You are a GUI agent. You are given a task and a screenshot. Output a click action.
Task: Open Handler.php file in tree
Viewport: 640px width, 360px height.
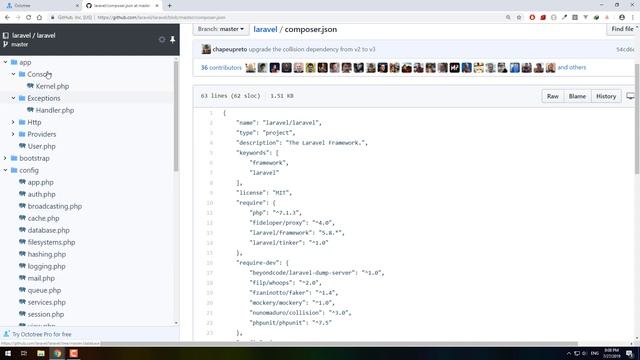pyautogui.click(x=55, y=110)
